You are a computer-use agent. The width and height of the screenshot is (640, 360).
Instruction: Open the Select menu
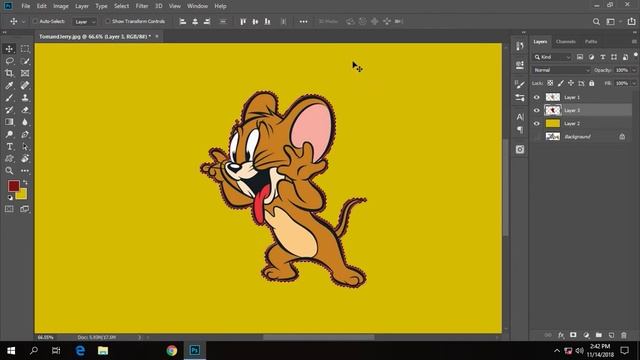pyautogui.click(x=121, y=6)
